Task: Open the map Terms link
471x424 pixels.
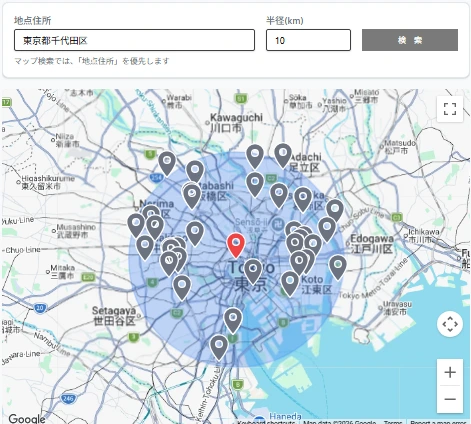Action: [x=393, y=422]
